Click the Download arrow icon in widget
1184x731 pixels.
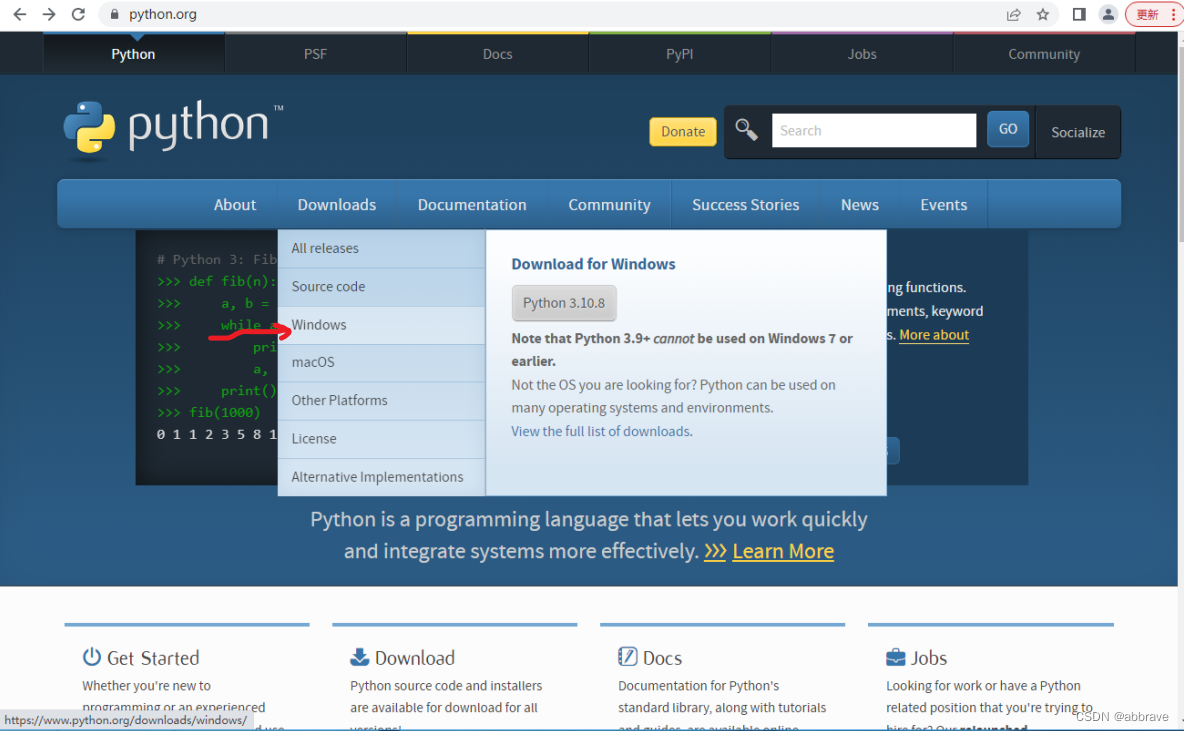[x=359, y=656]
